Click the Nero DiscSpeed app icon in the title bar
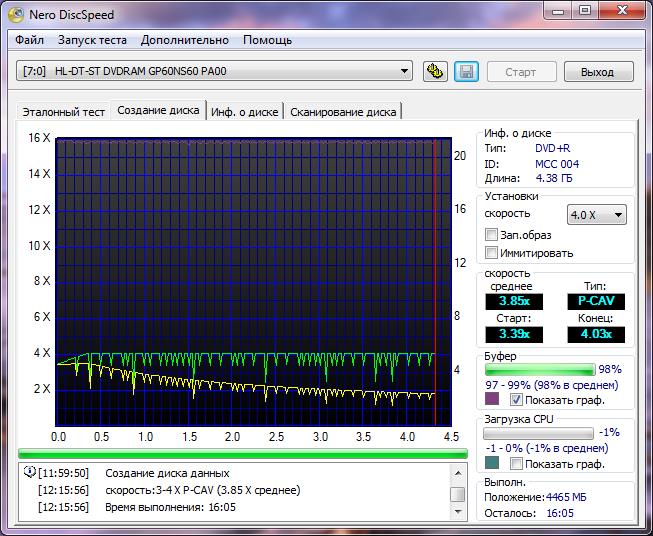This screenshot has height=536, width=653. click(x=16, y=15)
